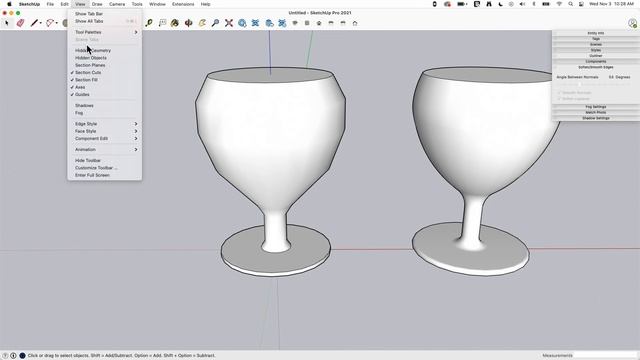The height and width of the screenshot is (360, 640).
Task: Select the Zoom magnifier tool
Action: pyautogui.click(x=216, y=23)
